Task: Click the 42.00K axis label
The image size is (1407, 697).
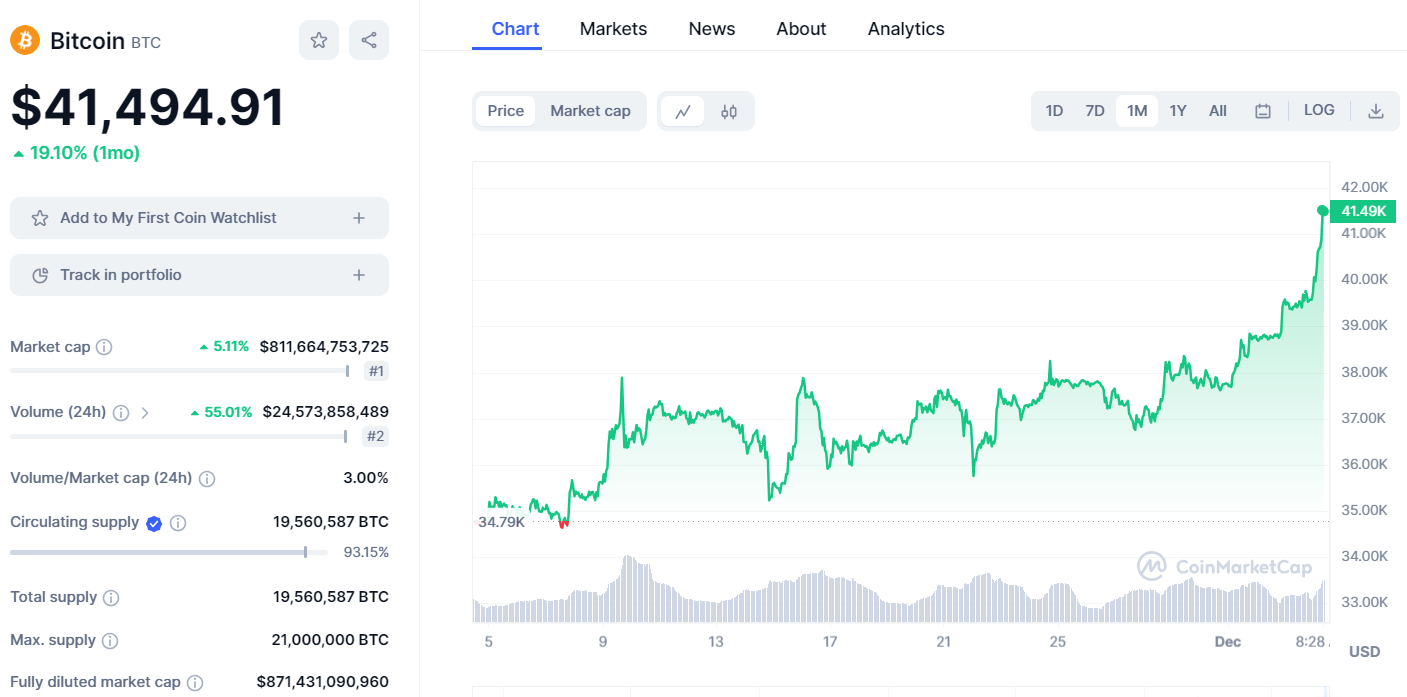Action: [x=1364, y=187]
